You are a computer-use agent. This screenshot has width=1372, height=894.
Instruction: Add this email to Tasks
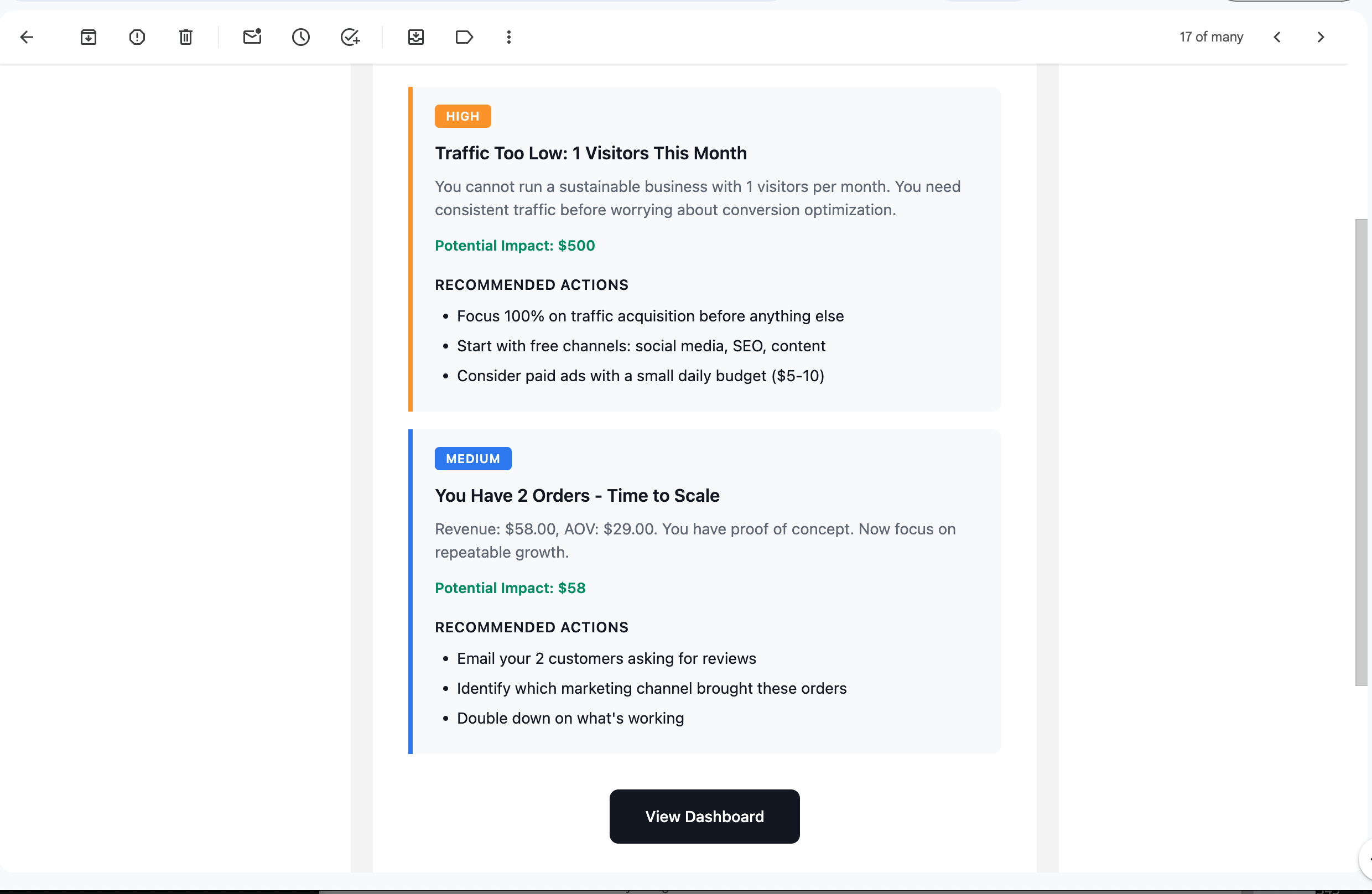pos(349,37)
